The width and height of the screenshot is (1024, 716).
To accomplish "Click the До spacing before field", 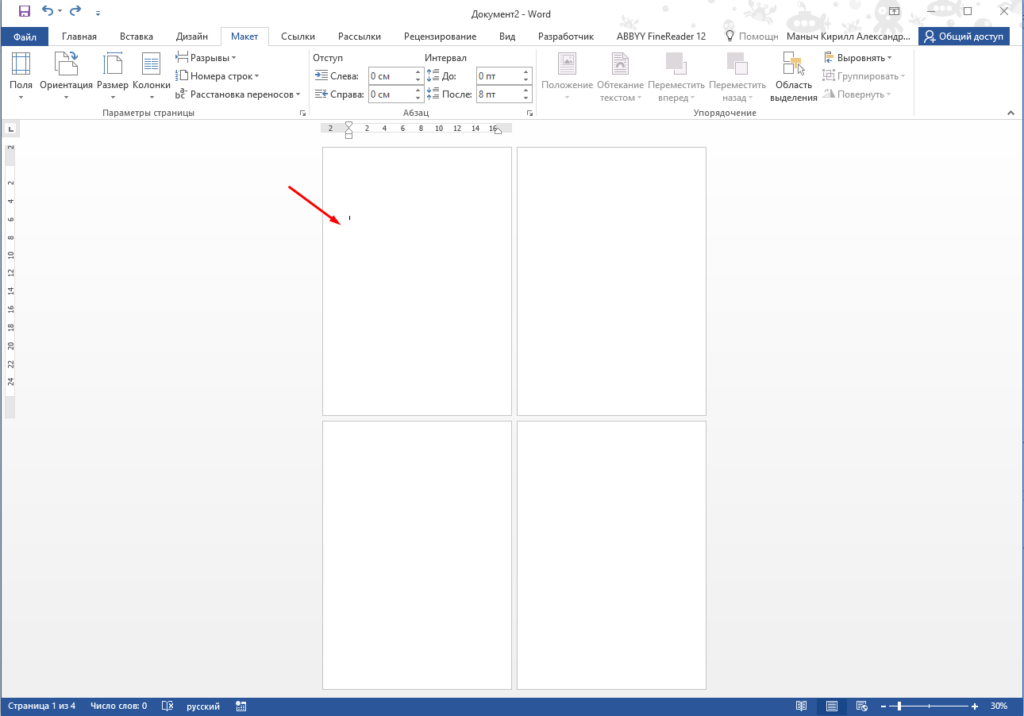I will (498, 76).
